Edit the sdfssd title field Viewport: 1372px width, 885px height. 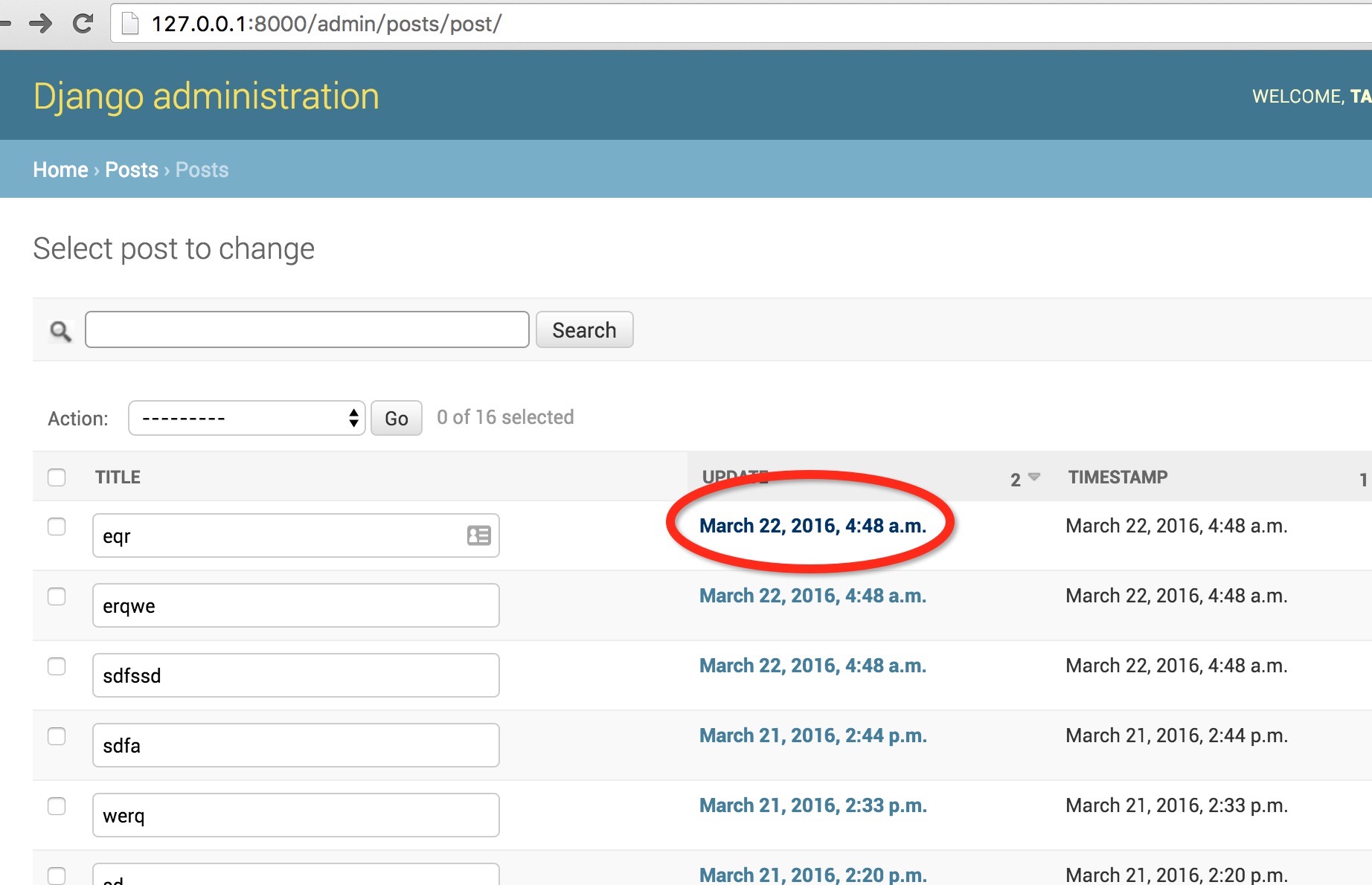coord(296,675)
